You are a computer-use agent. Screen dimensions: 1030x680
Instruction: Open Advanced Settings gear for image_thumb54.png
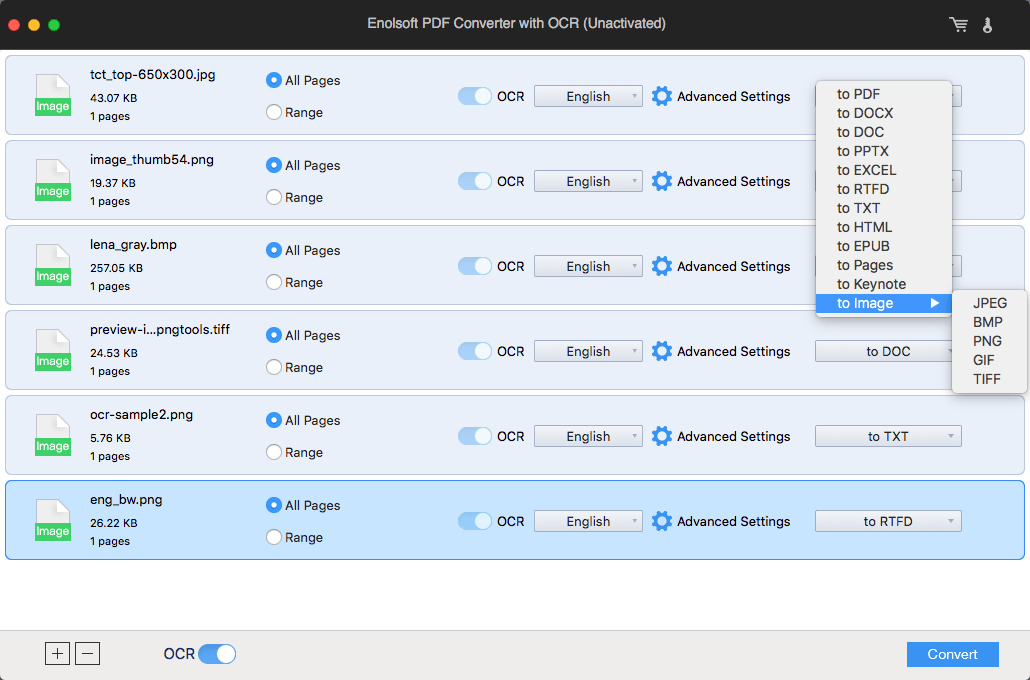point(661,181)
